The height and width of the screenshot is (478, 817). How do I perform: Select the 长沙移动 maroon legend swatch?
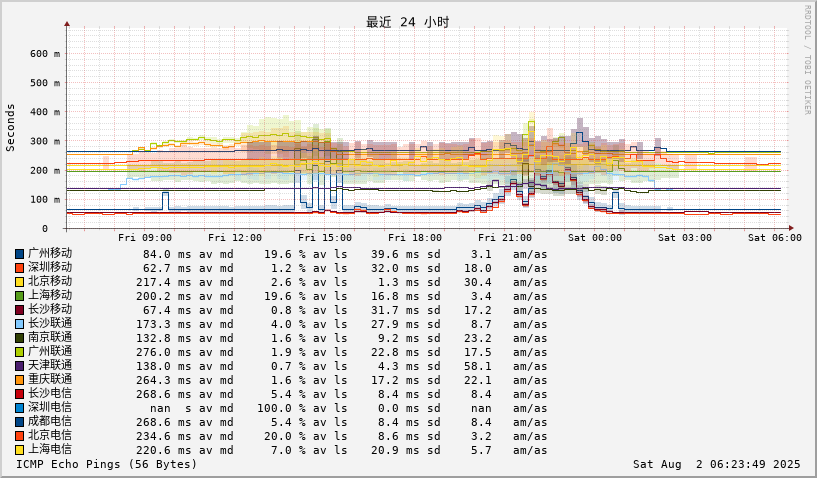pyautogui.click(x=20, y=311)
